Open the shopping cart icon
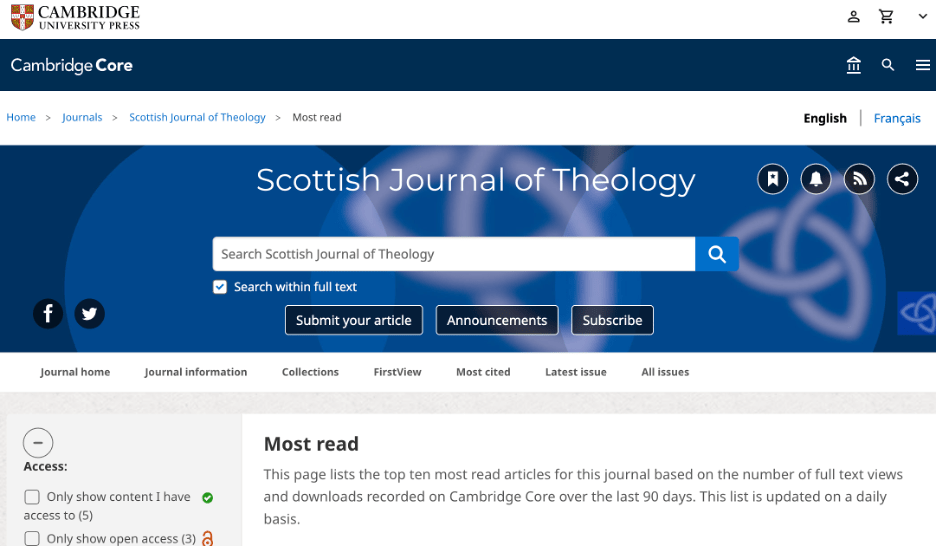 (x=886, y=16)
